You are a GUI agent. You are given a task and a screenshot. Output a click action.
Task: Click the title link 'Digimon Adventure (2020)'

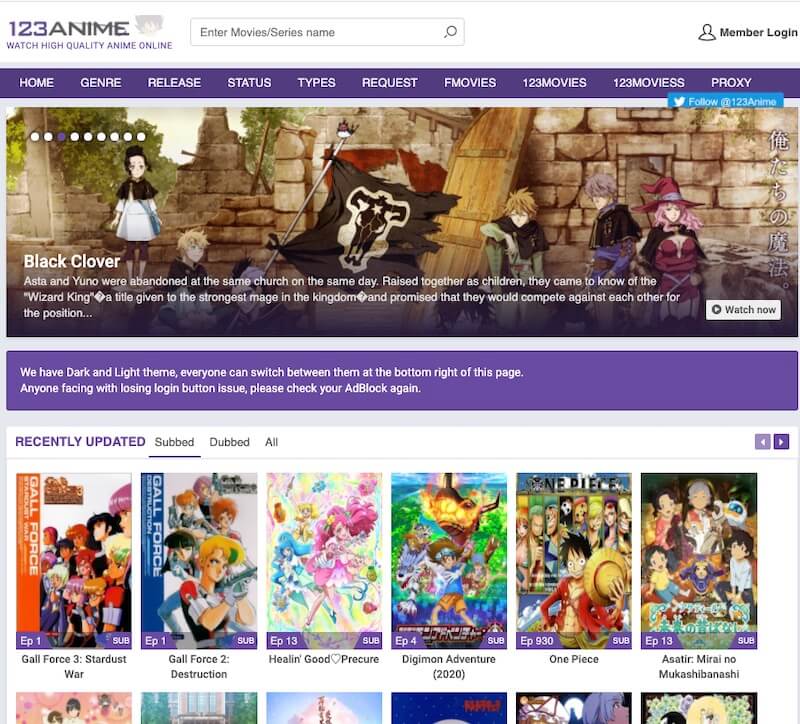click(x=449, y=666)
